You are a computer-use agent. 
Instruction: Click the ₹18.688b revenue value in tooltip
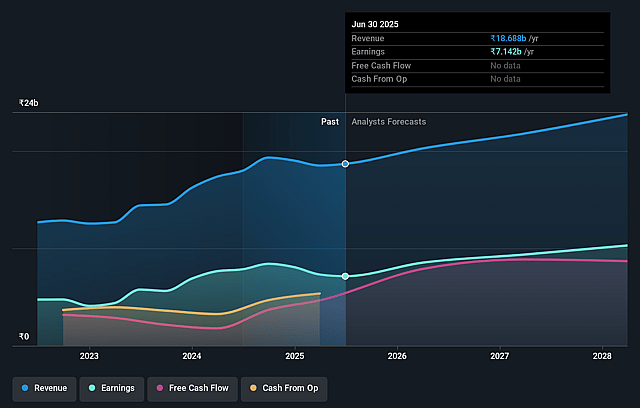[508, 38]
